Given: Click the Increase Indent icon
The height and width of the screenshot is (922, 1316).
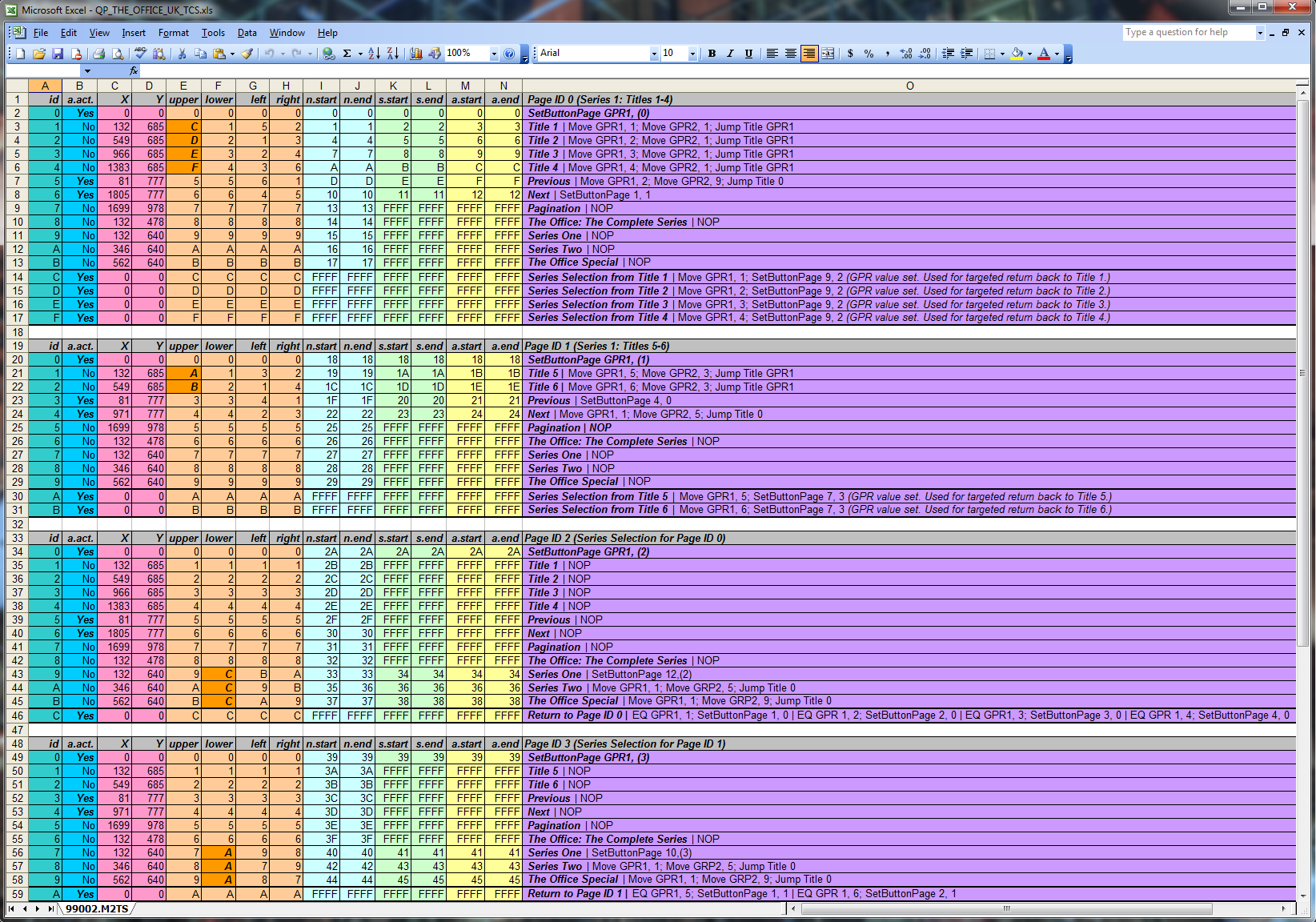Looking at the screenshot, I should 967,54.
